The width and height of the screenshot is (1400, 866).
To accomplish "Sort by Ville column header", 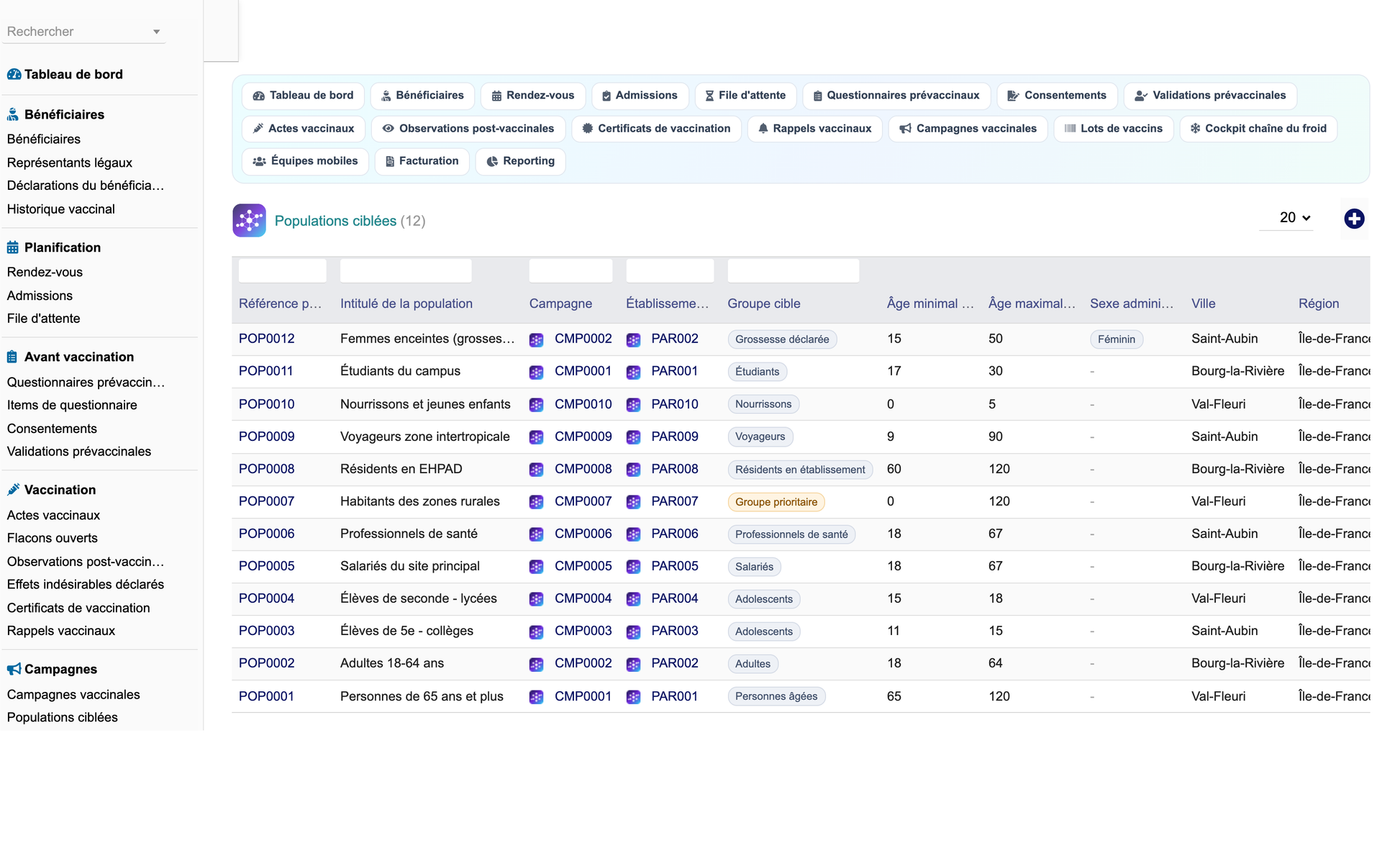I will point(1204,304).
